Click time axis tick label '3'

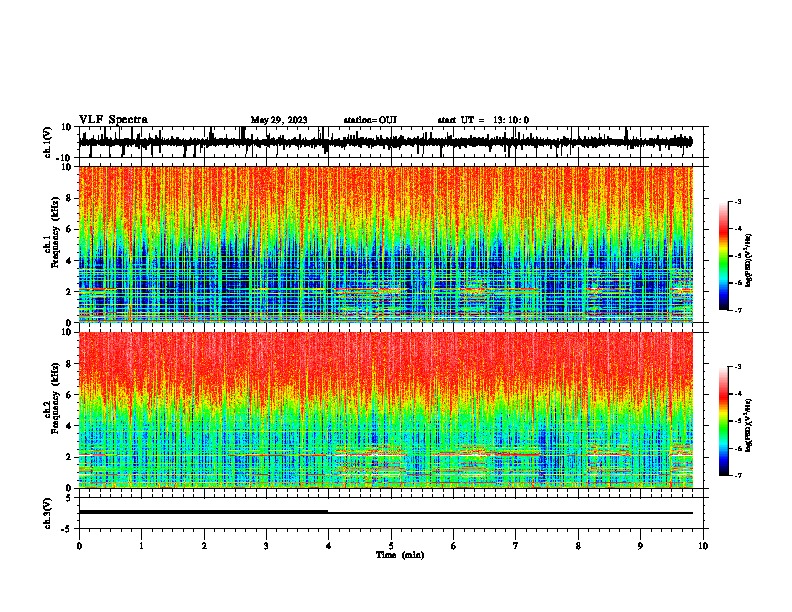pos(266,546)
